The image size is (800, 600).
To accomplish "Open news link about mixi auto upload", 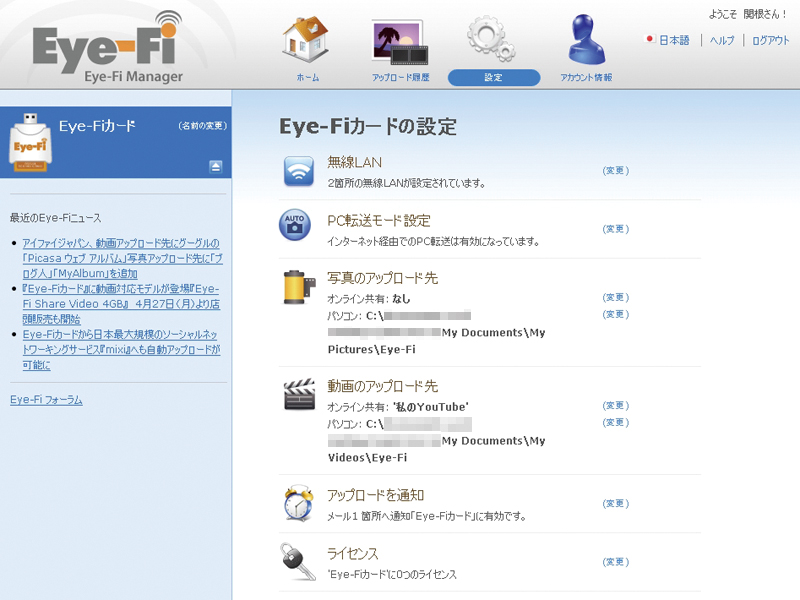I will [x=121, y=349].
